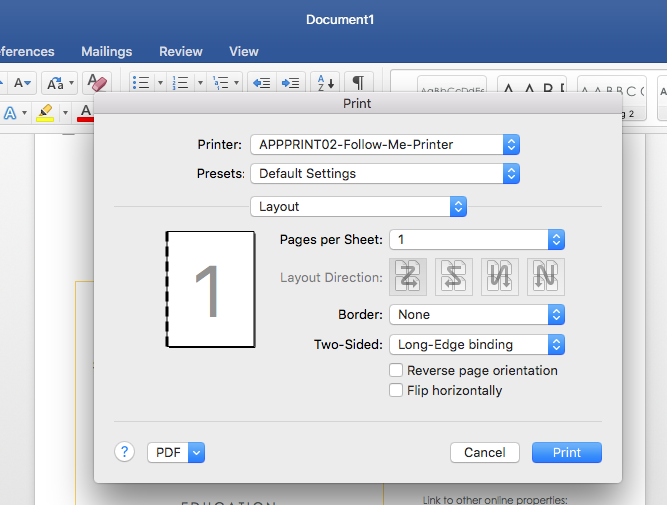
Task: Open the bulleted list dropdown arrow
Action: (160, 83)
